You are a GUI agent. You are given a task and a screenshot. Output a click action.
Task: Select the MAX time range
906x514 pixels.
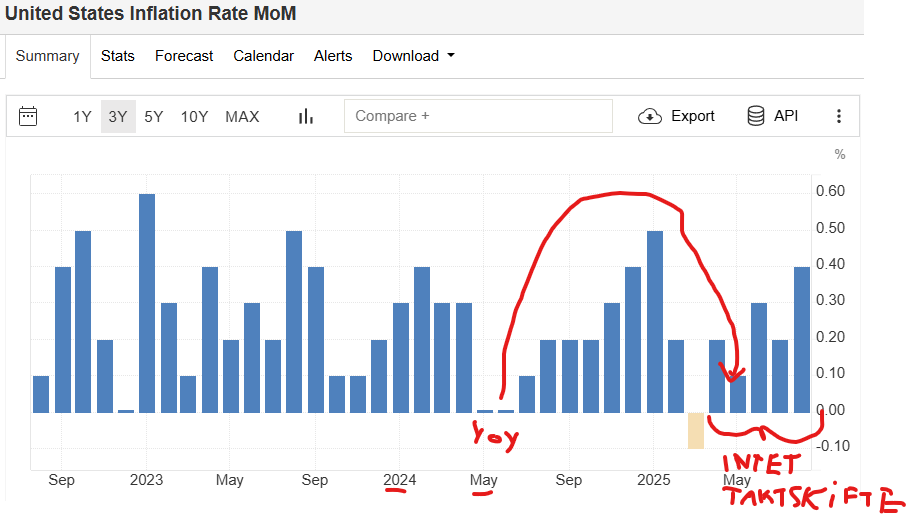tap(242, 116)
